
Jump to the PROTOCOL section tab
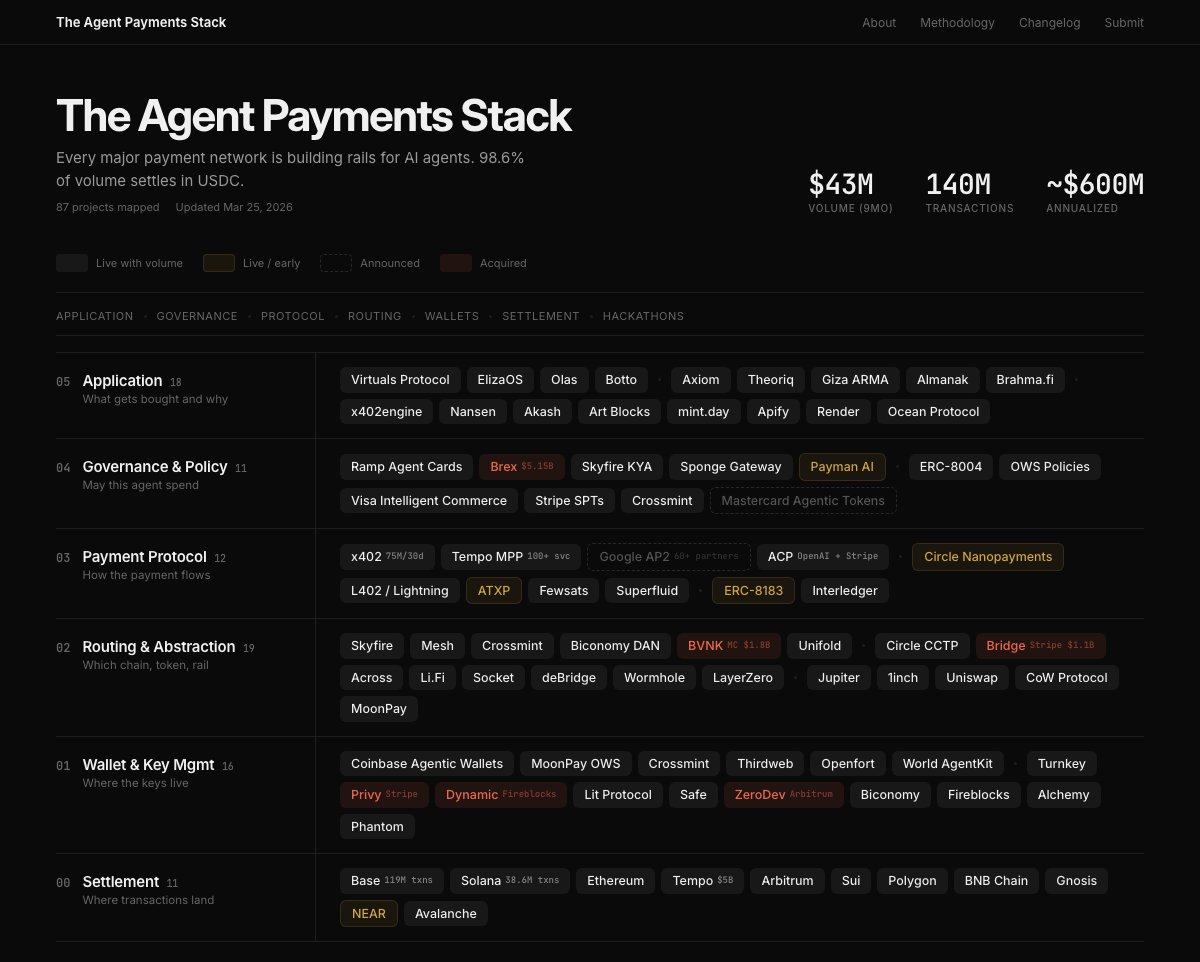click(x=293, y=316)
